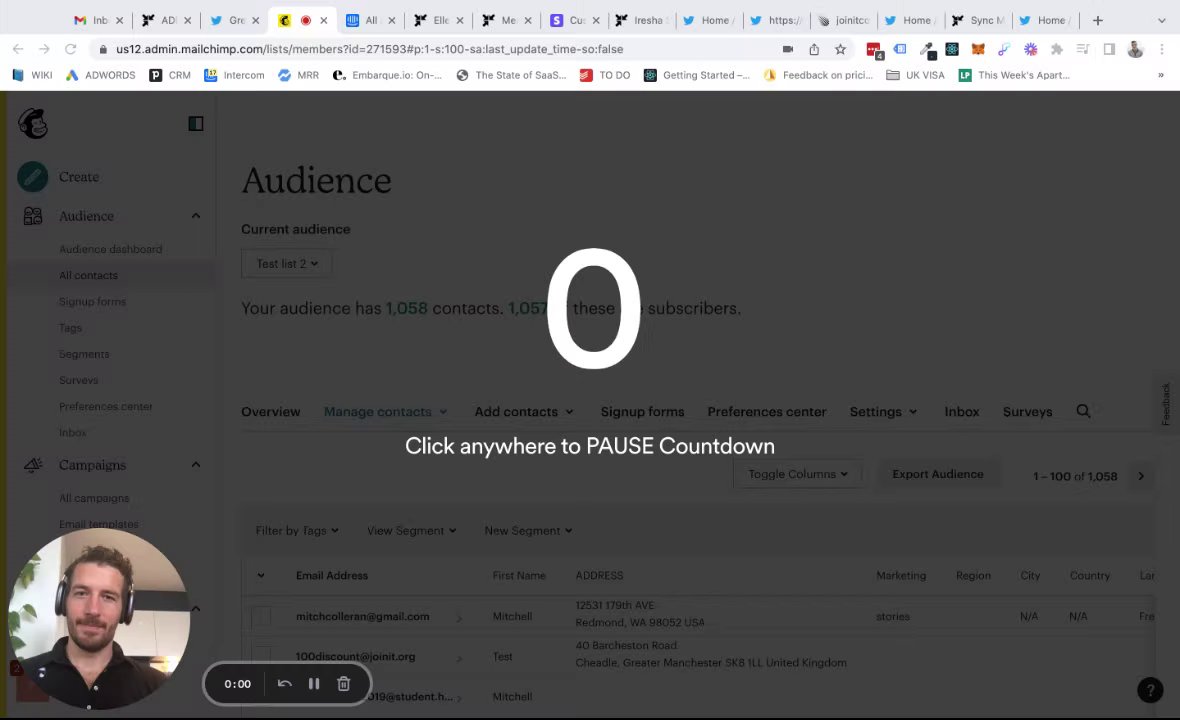The image size is (1180, 720).
Task: Open the Toggle Columns dropdown
Action: pos(798,474)
